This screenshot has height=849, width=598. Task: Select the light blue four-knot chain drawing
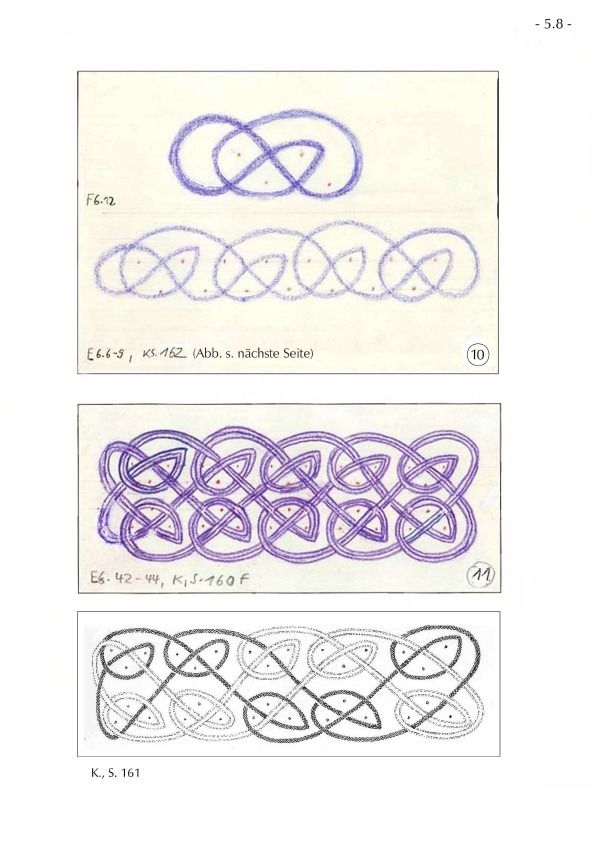click(x=287, y=263)
